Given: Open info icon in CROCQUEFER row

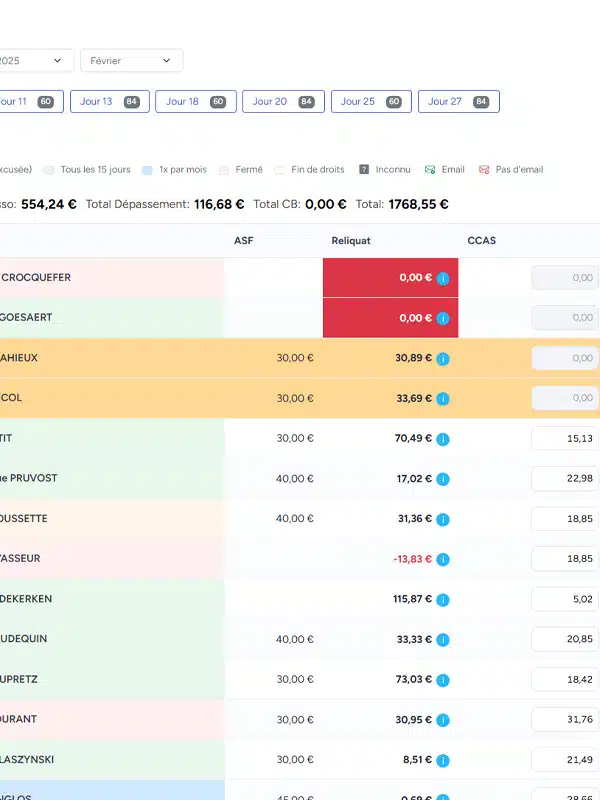Looking at the screenshot, I should pyautogui.click(x=443, y=278).
